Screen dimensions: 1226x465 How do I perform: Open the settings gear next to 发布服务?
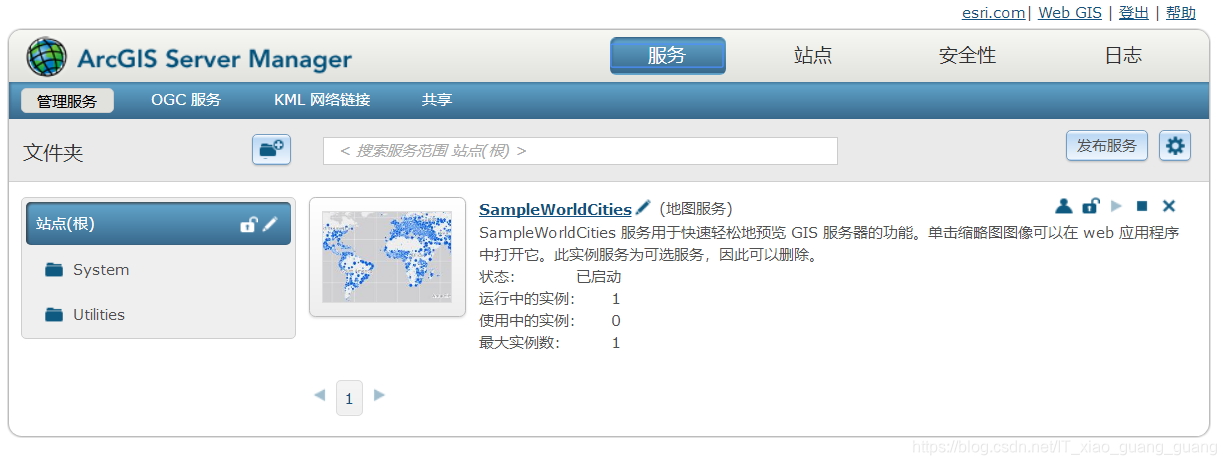(x=1175, y=146)
